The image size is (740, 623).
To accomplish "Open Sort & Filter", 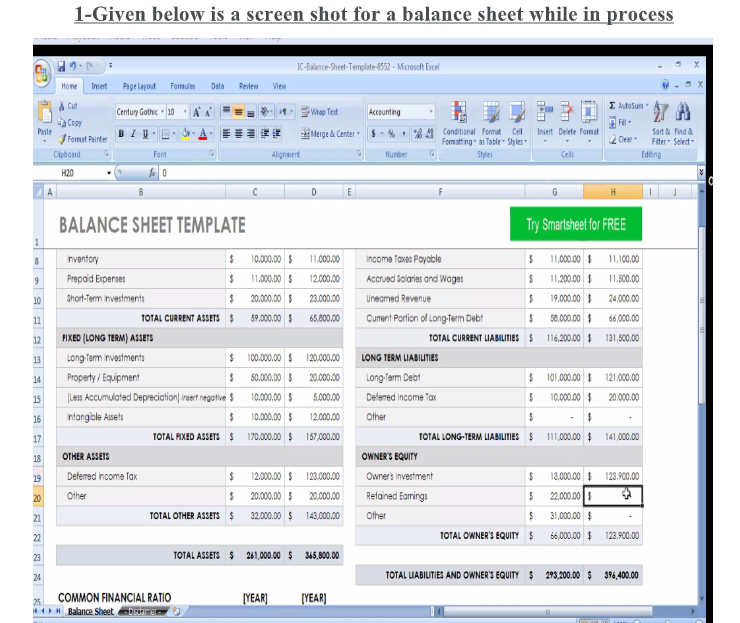I will pyautogui.click(x=661, y=124).
